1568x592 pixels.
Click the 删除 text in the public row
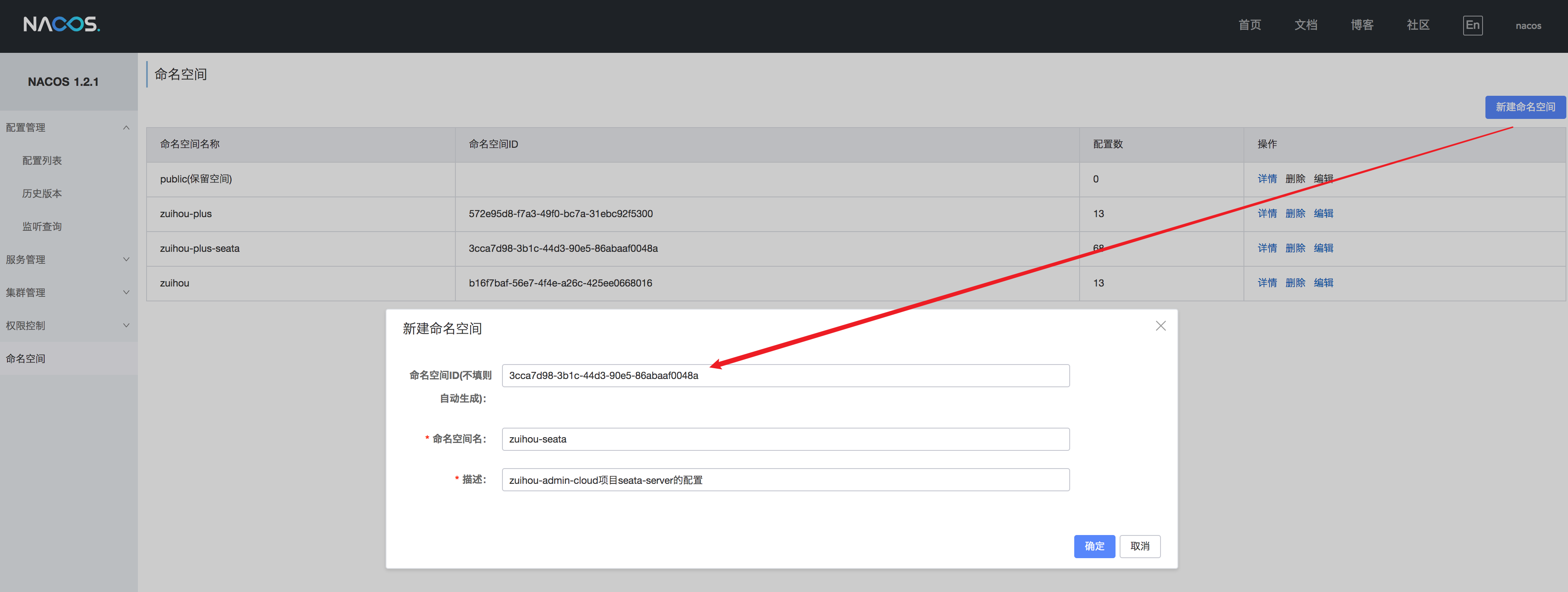click(1295, 179)
